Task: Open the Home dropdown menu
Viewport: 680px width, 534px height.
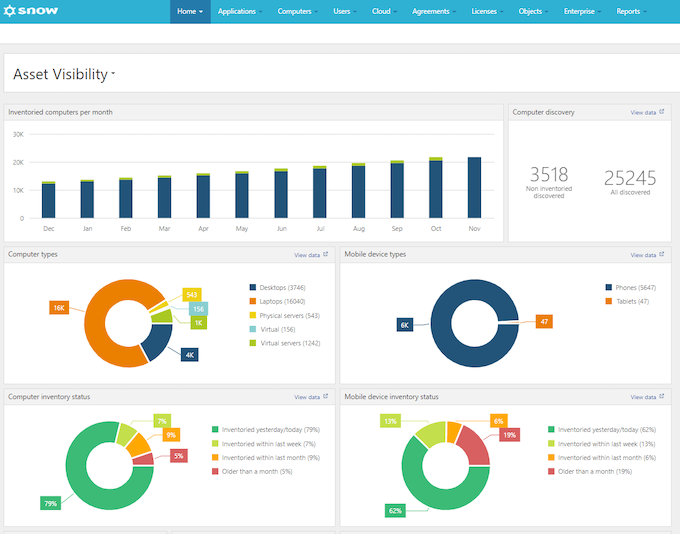Action: click(190, 11)
